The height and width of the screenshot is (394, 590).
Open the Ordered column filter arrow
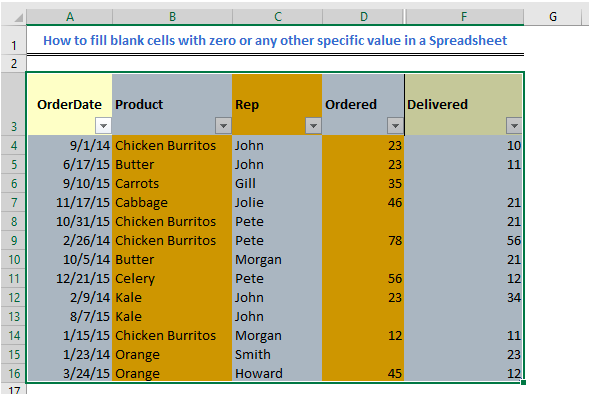click(395, 126)
